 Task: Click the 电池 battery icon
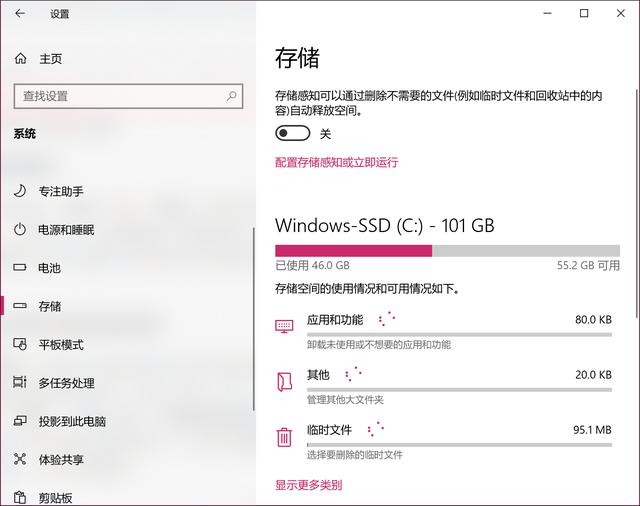20,268
